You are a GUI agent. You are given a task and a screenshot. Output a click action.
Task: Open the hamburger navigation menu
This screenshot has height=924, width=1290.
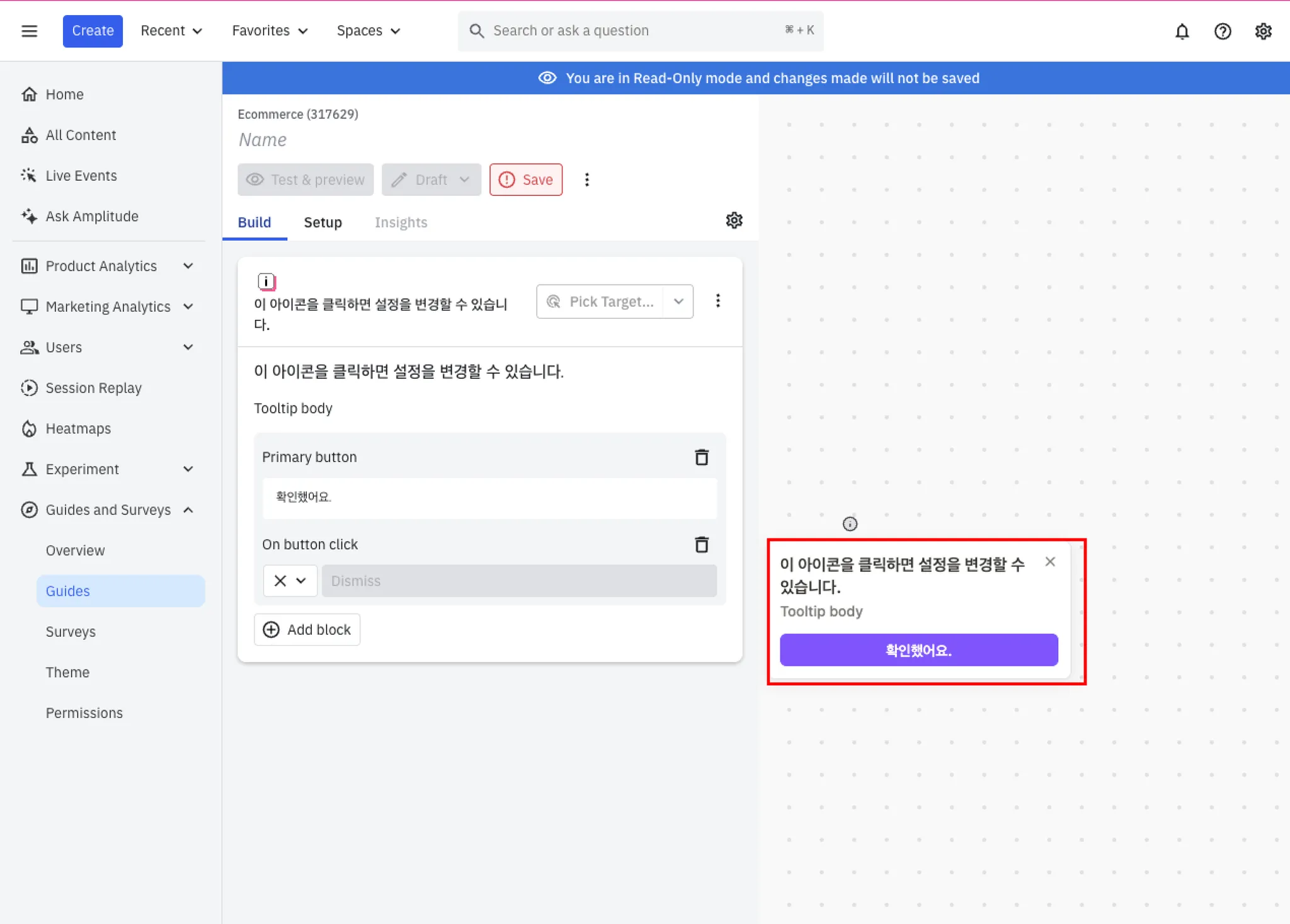click(29, 31)
